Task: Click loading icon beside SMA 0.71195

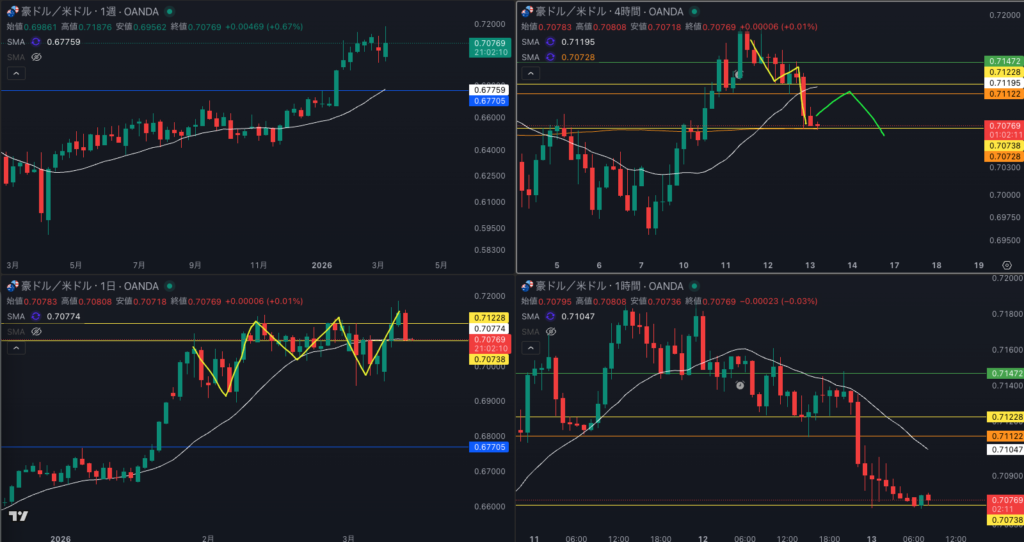Action: click(550, 42)
